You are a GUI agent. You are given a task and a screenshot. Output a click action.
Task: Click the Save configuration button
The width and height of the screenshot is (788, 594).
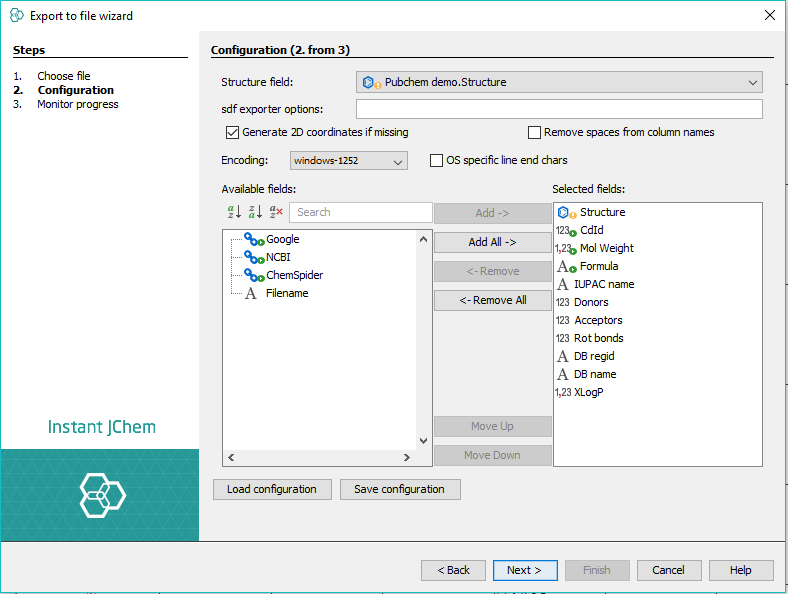coord(400,489)
